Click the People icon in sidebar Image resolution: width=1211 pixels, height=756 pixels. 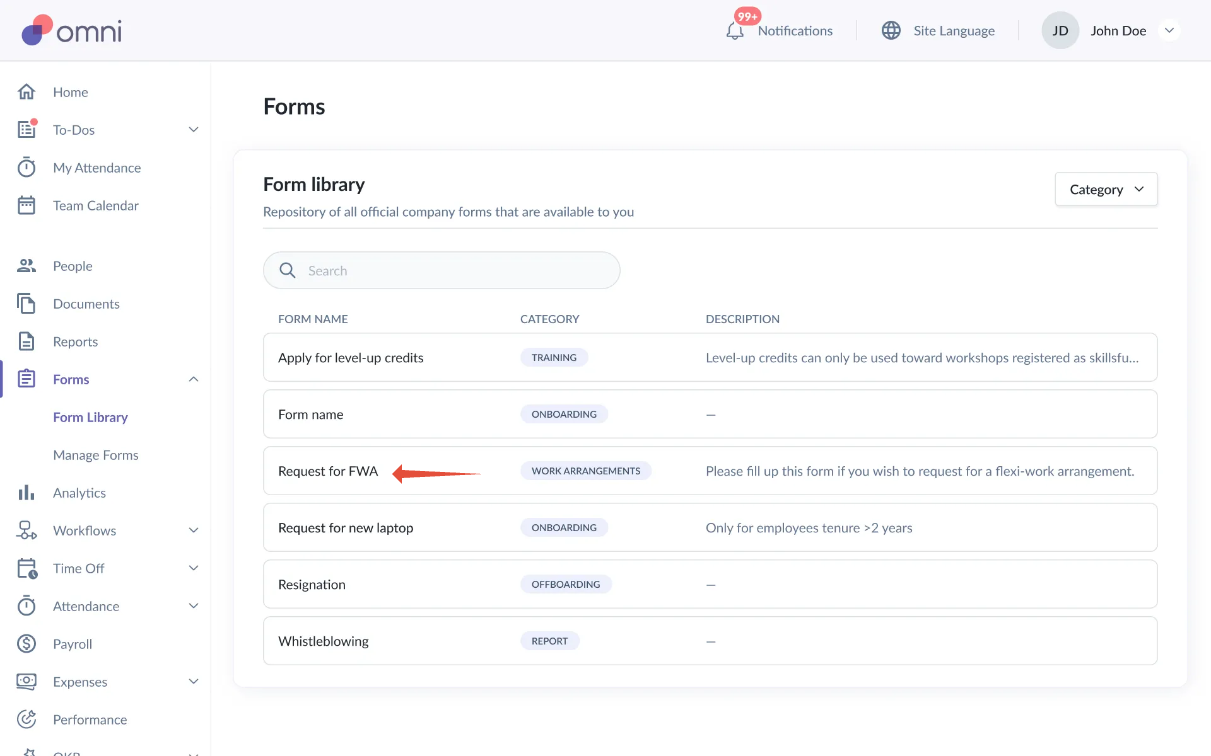coord(27,266)
